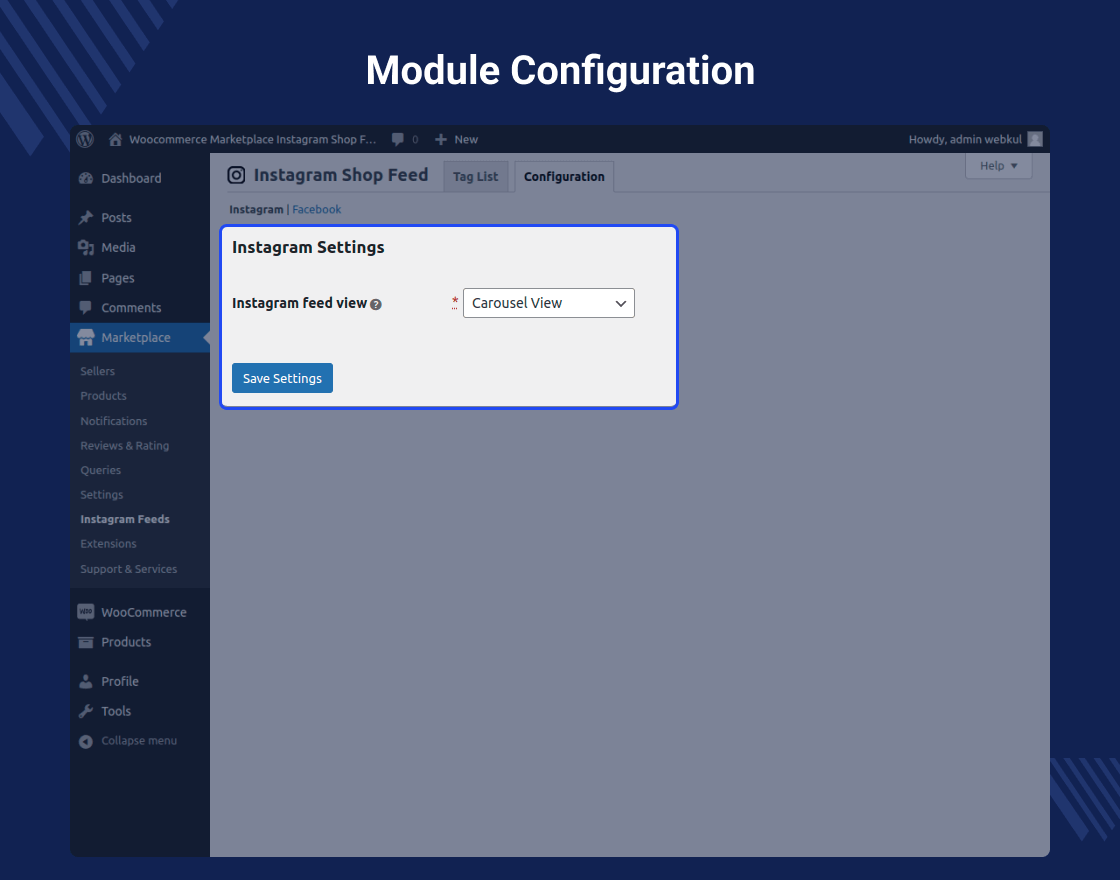Open Reviews & Rating submenu item
This screenshot has width=1120, height=880.
125,446
